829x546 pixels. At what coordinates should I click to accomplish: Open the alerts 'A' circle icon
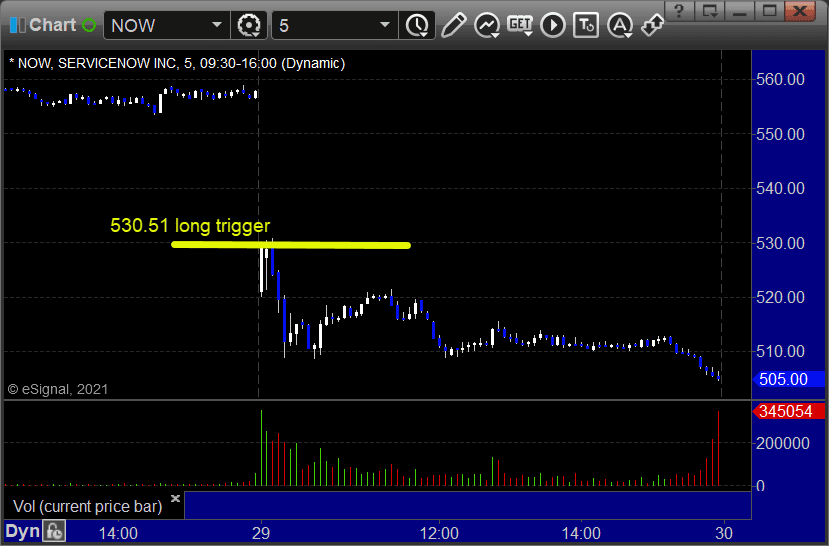620,25
